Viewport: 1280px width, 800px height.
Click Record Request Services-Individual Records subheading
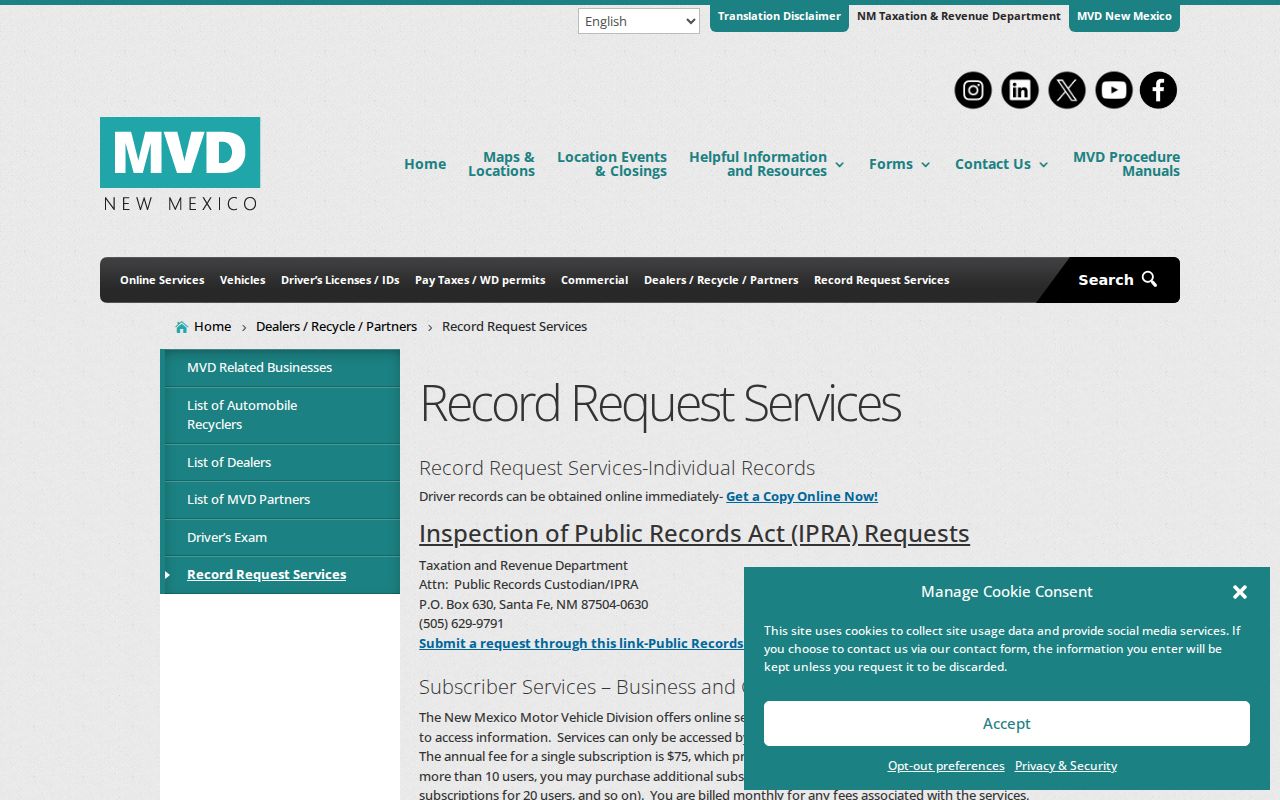[x=617, y=468]
